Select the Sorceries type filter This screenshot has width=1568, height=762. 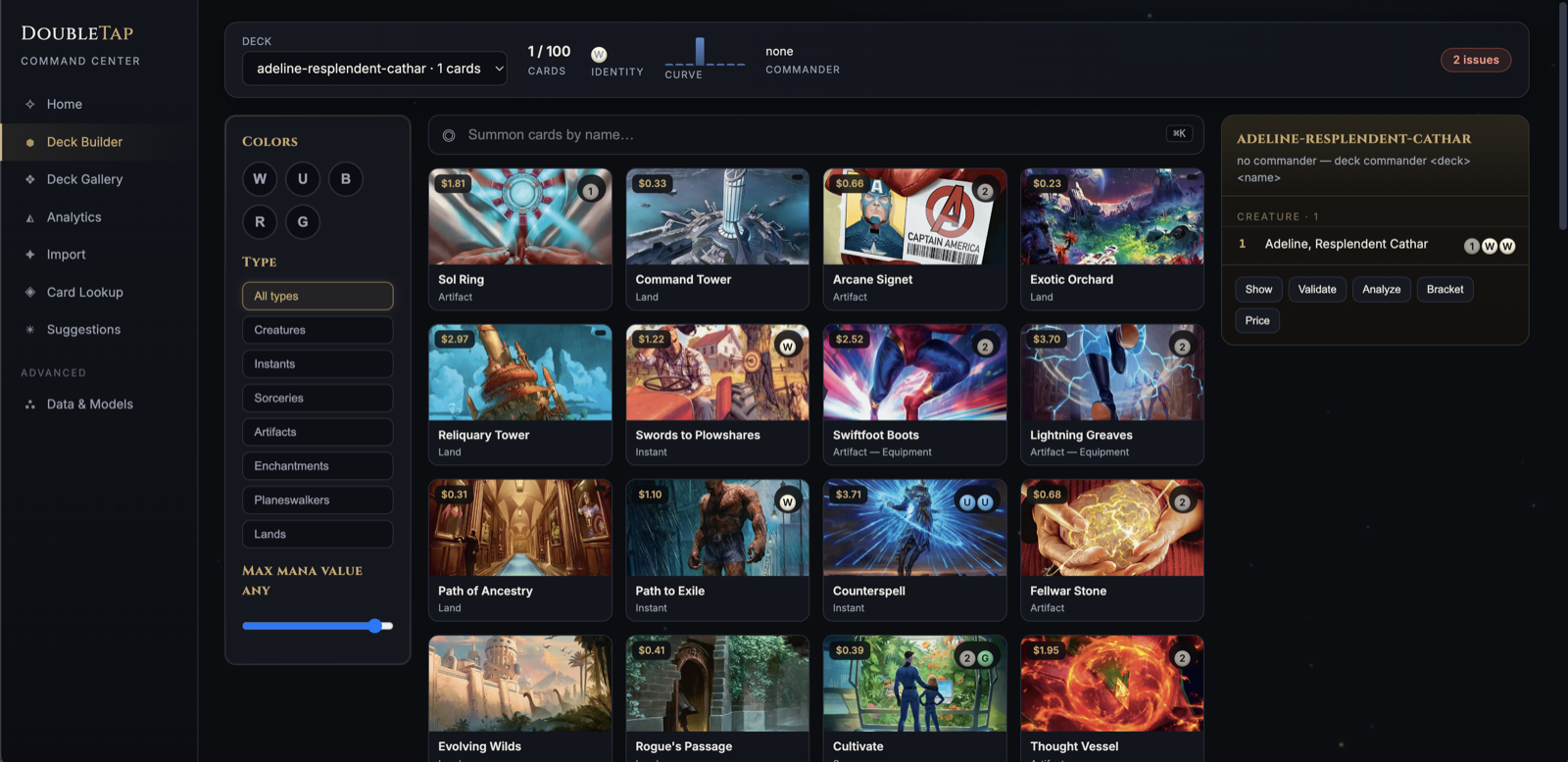318,399
